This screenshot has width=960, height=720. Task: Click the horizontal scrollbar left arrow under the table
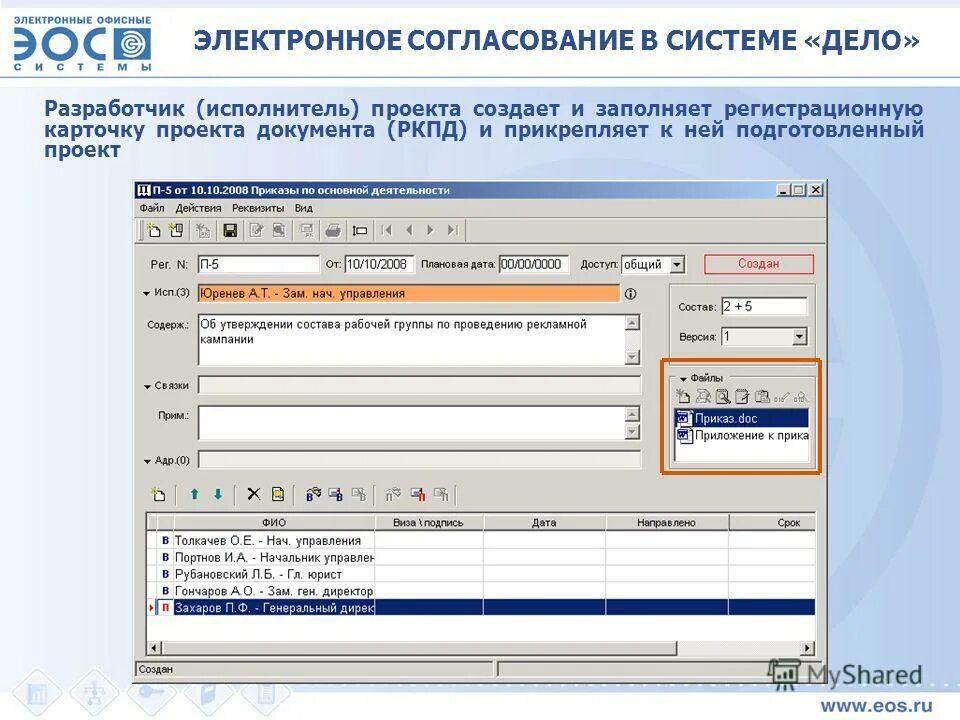click(x=154, y=648)
